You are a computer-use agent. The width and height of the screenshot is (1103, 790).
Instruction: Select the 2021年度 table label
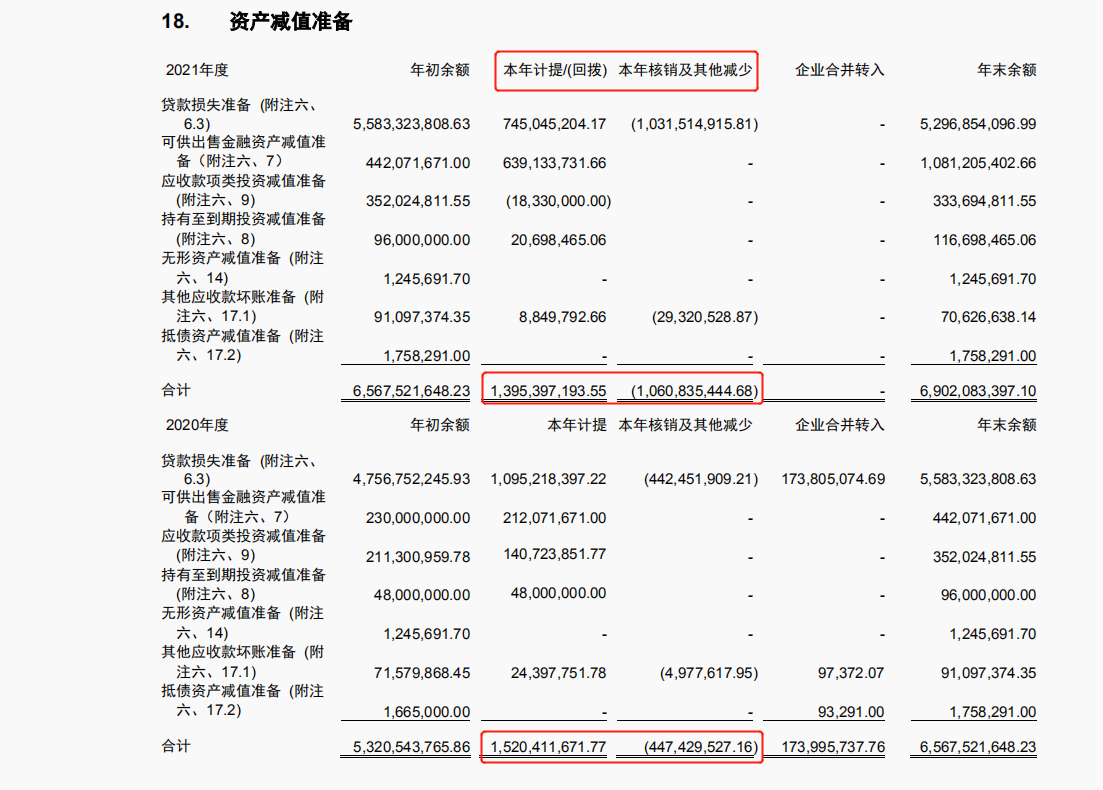point(197,70)
